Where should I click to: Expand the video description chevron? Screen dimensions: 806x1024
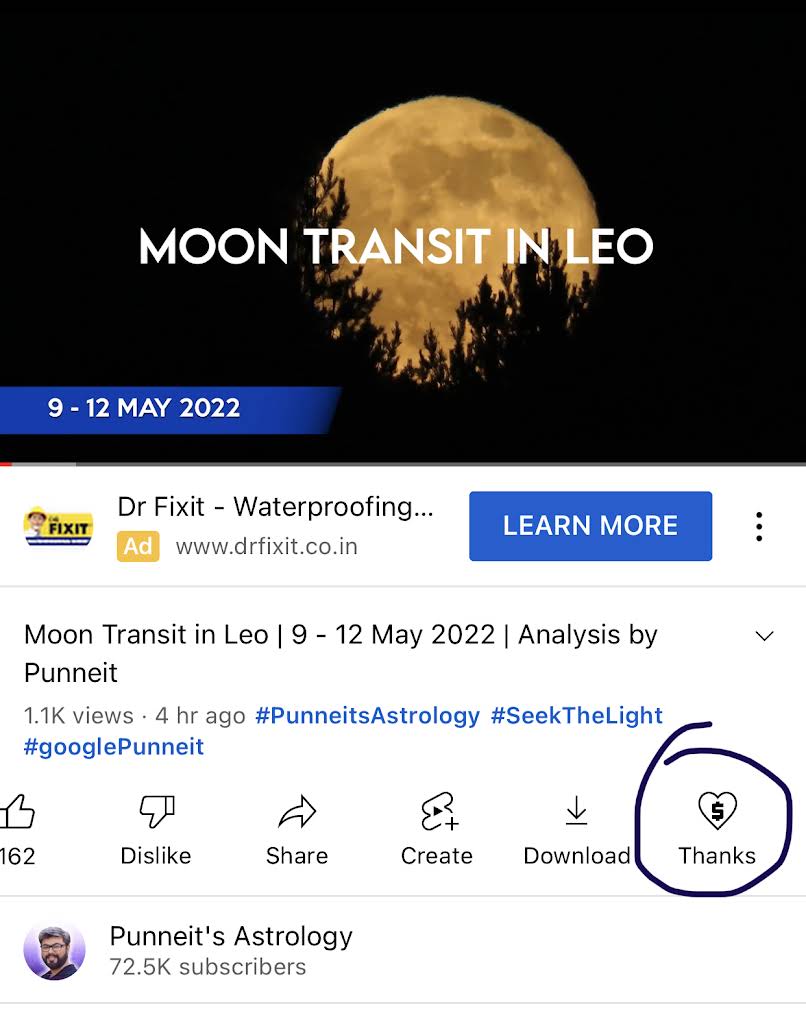(765, 636)
